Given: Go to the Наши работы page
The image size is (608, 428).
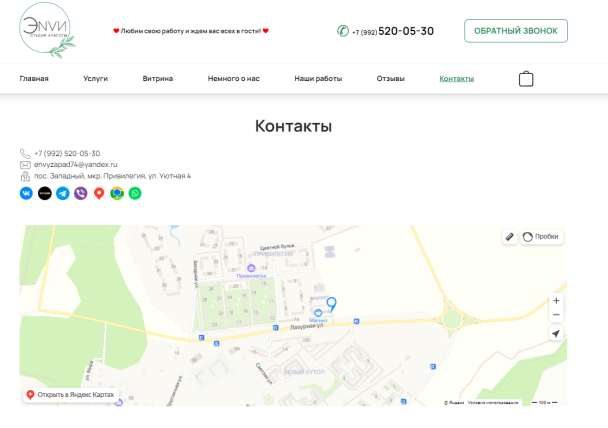Looking at the screenshot, I should [318, 78].
